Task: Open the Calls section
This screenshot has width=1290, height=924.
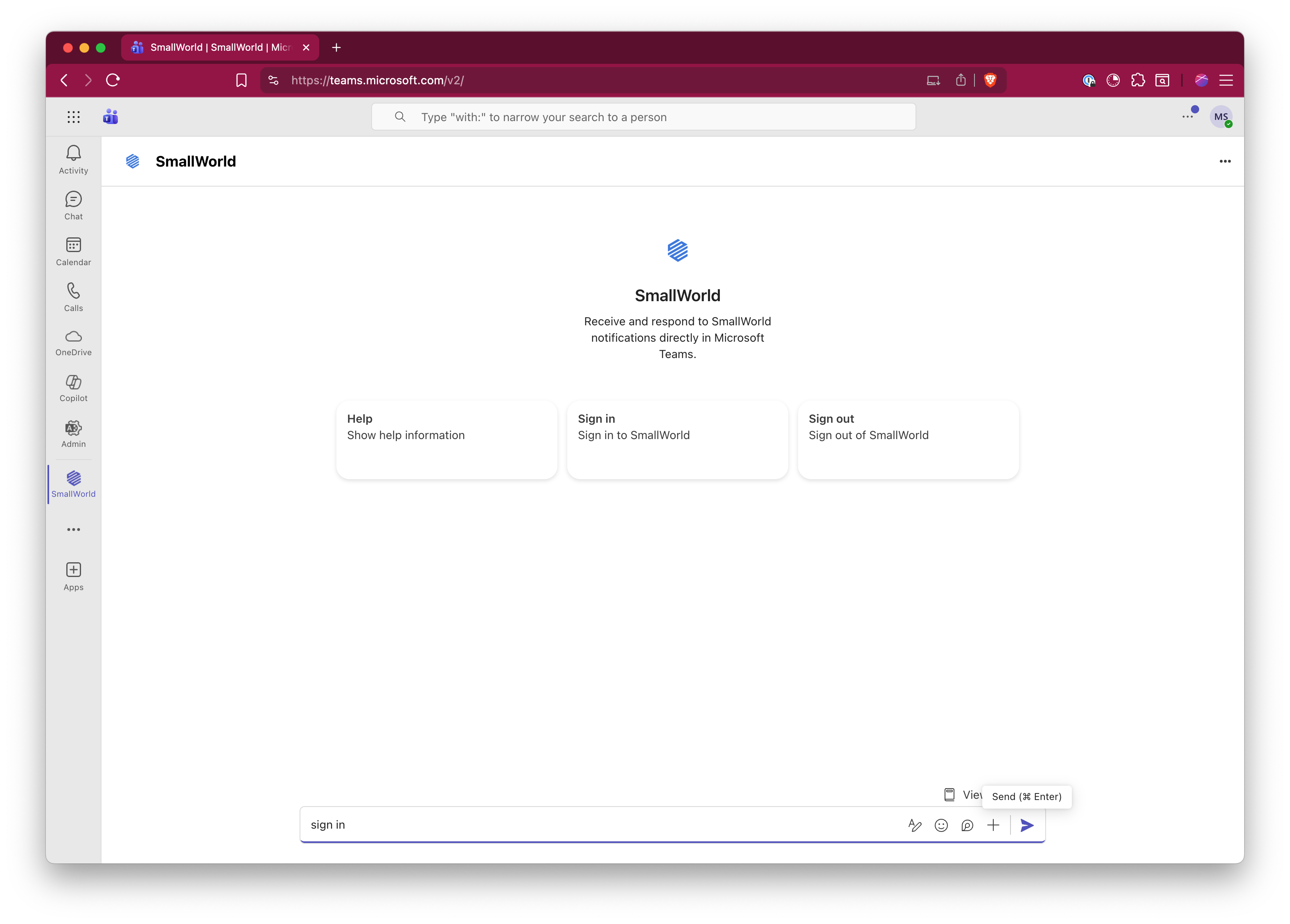Action: tap(73, 297)
